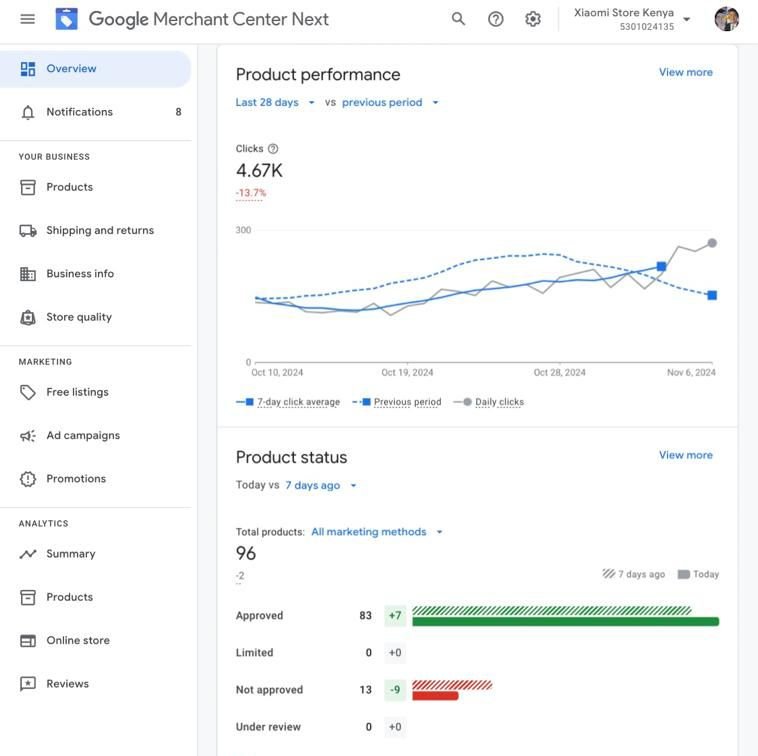Click the Under review status row label
The image size is (758, 756).
[268, 727]
